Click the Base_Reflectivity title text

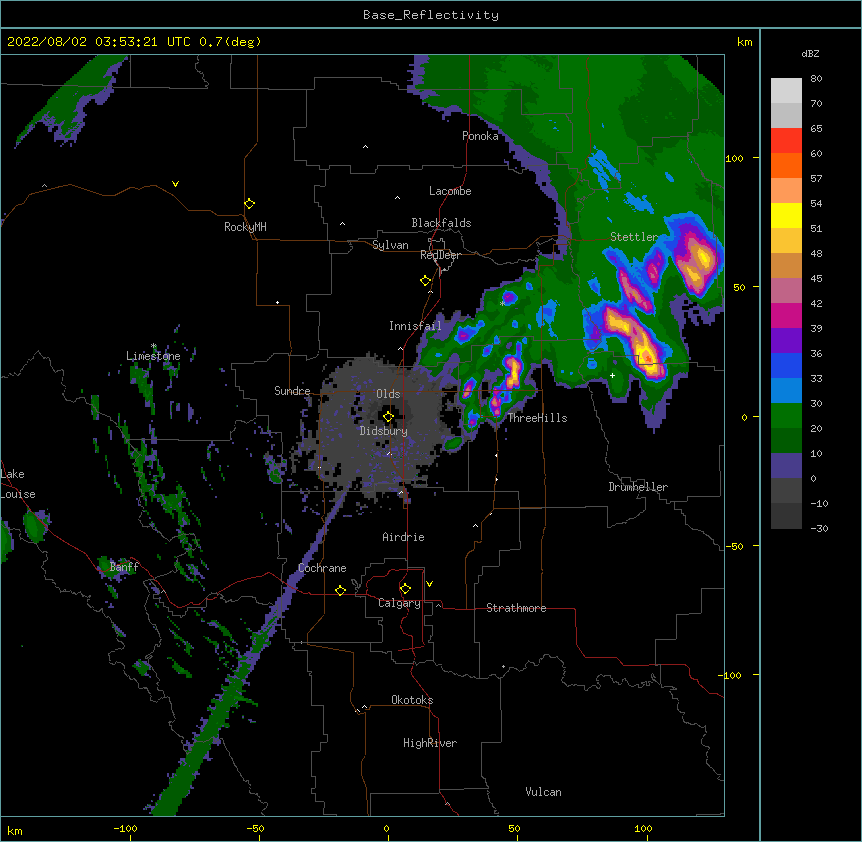tap(431, 15)
